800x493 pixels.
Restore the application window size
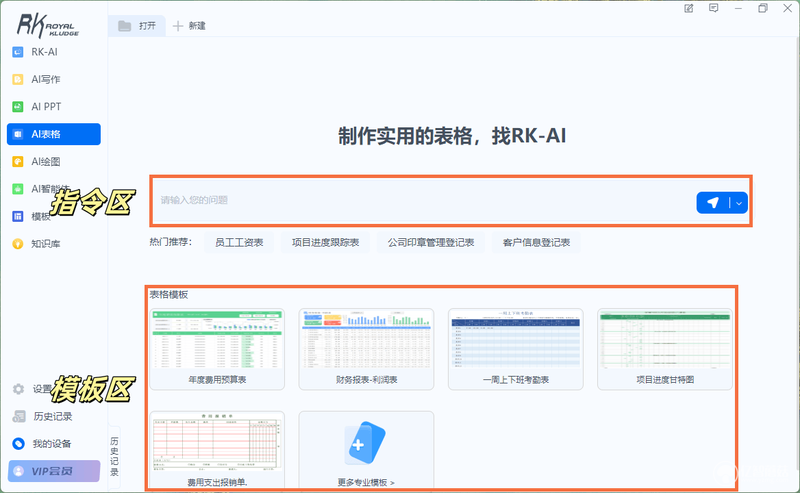click(x=763, y=8)
